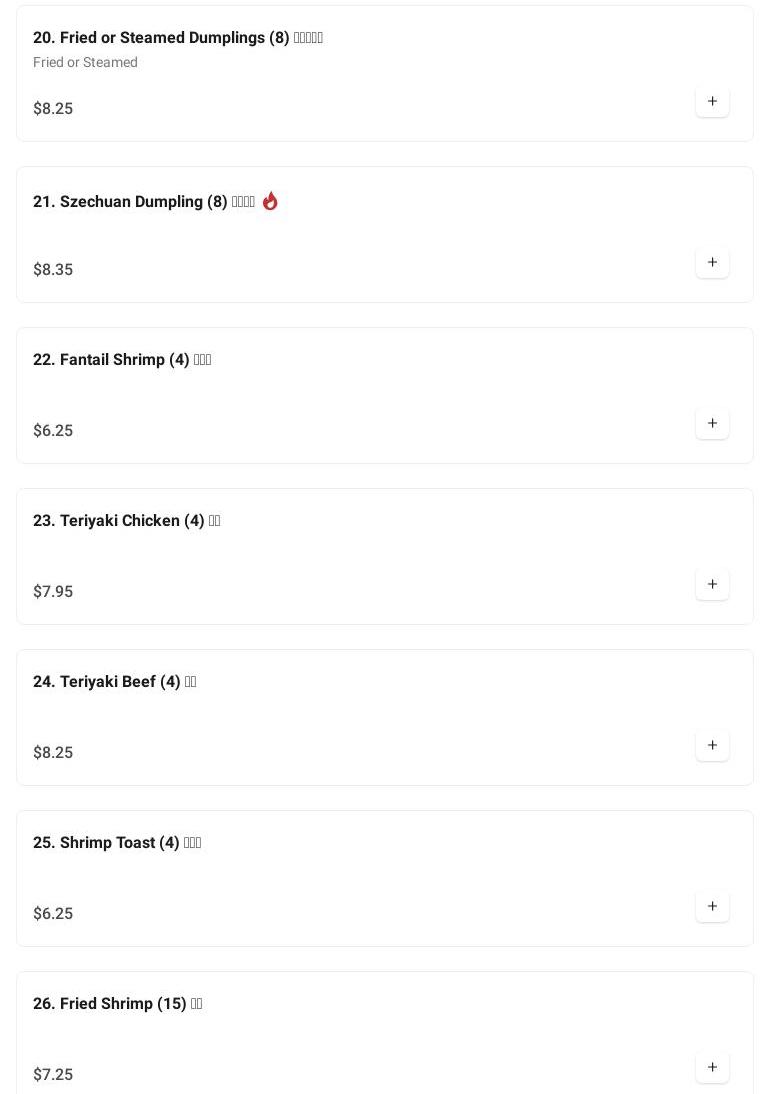The height and width of the screenshot is (1094, 770).
Task: Add Teriyaki Chicken with plus icon
Action: point(712,584)
